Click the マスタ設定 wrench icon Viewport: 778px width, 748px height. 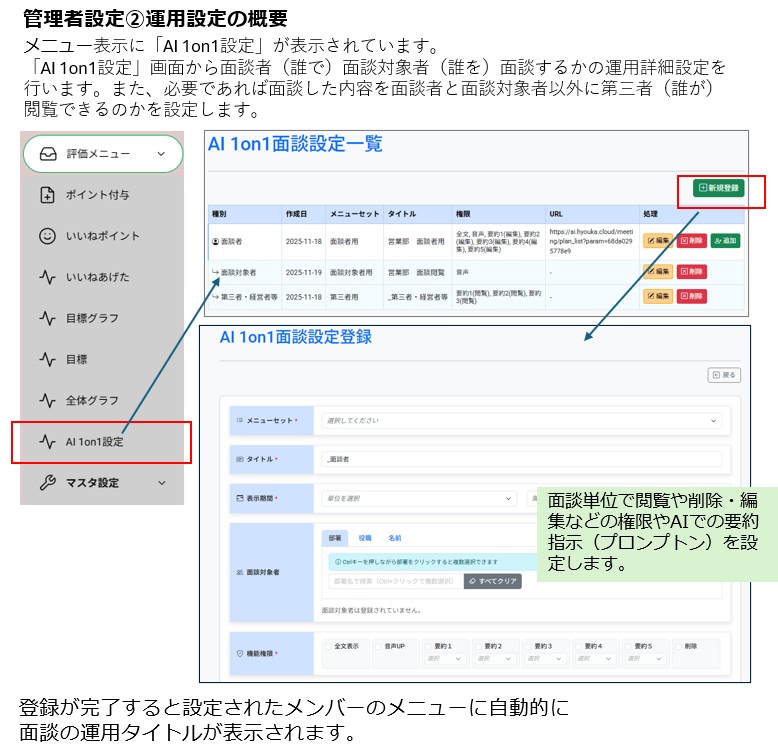point(47,483)
